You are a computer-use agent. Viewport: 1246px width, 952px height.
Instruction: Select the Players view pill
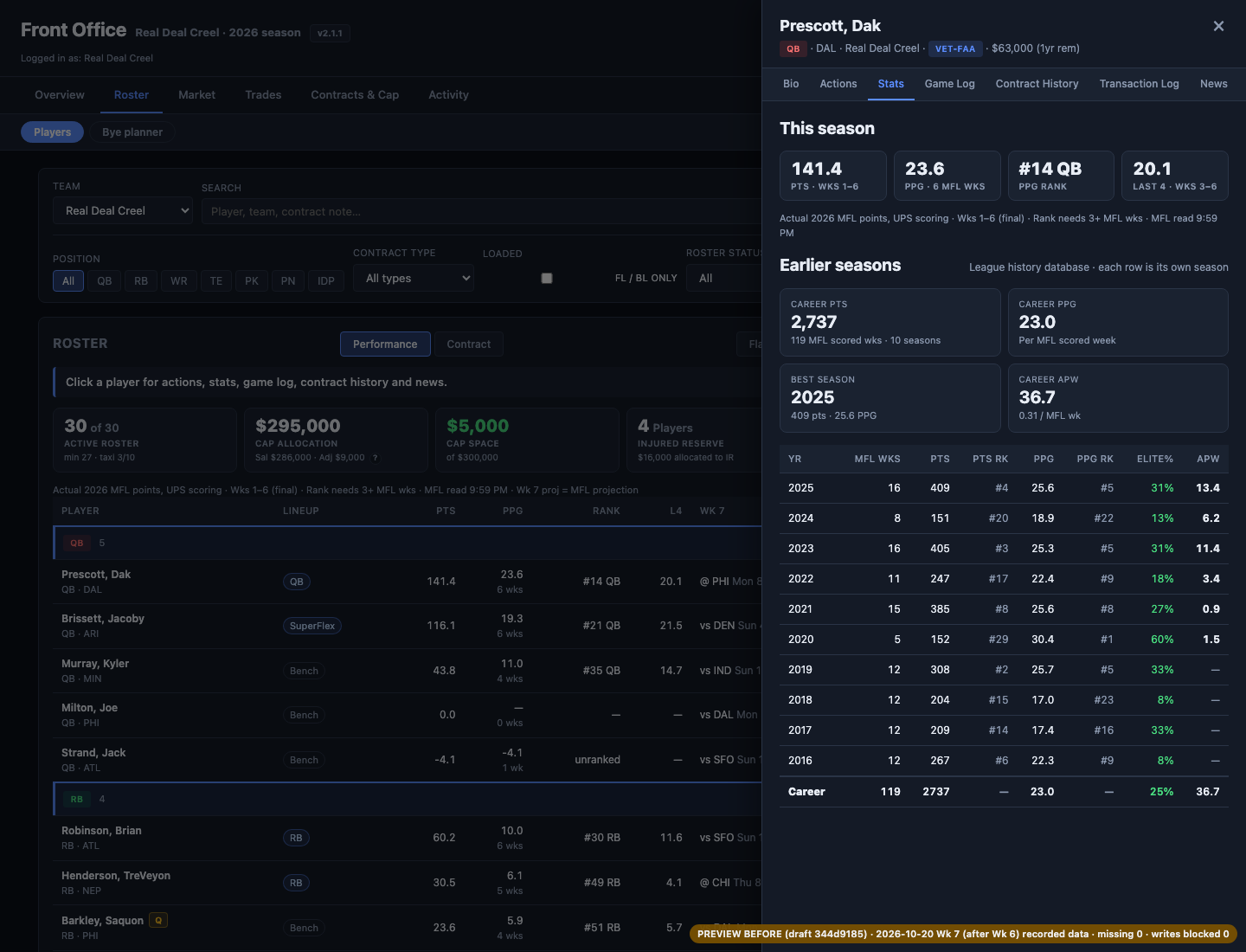pos(53,132)
